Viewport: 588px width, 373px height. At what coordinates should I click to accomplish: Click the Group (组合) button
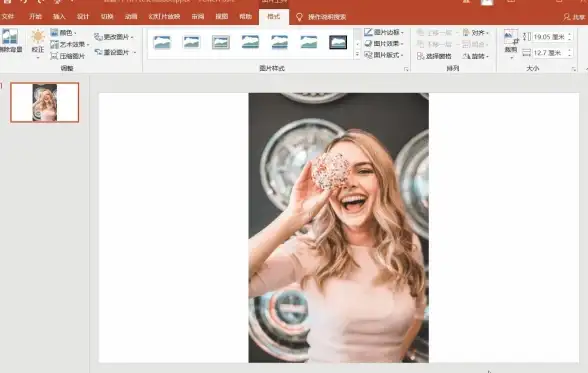[x=476, y=45]
